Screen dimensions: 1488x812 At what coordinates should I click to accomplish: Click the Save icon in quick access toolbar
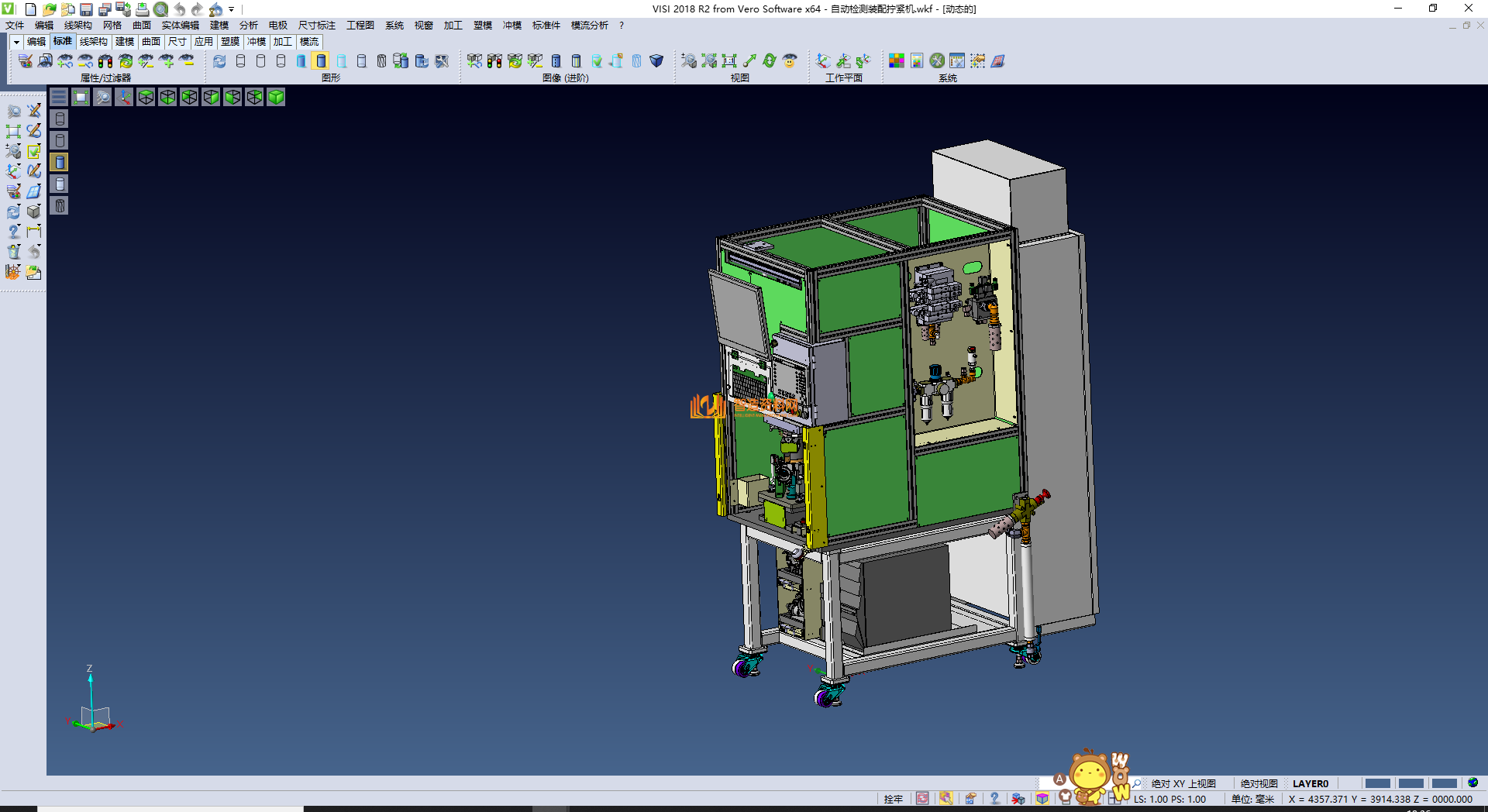[86, 9]
